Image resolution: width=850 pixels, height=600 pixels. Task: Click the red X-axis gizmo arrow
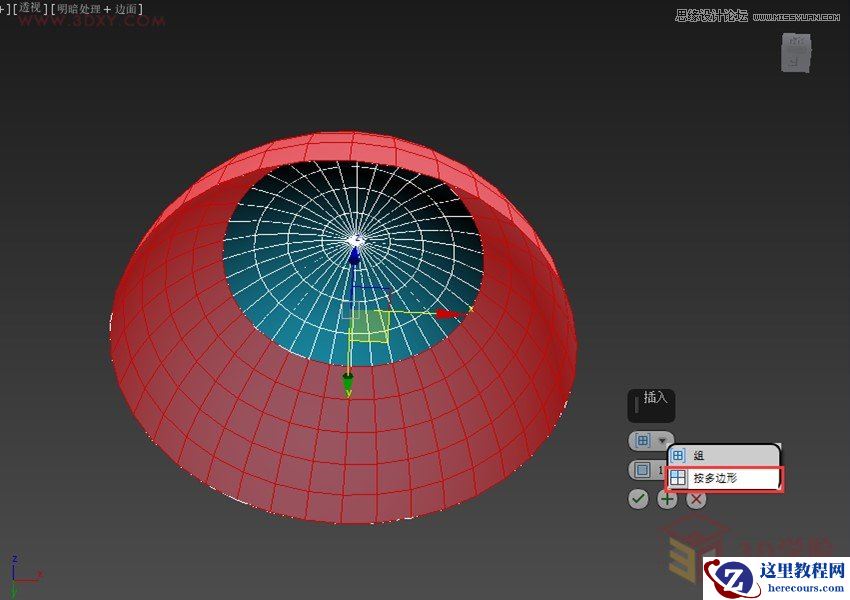pos(447,313)
